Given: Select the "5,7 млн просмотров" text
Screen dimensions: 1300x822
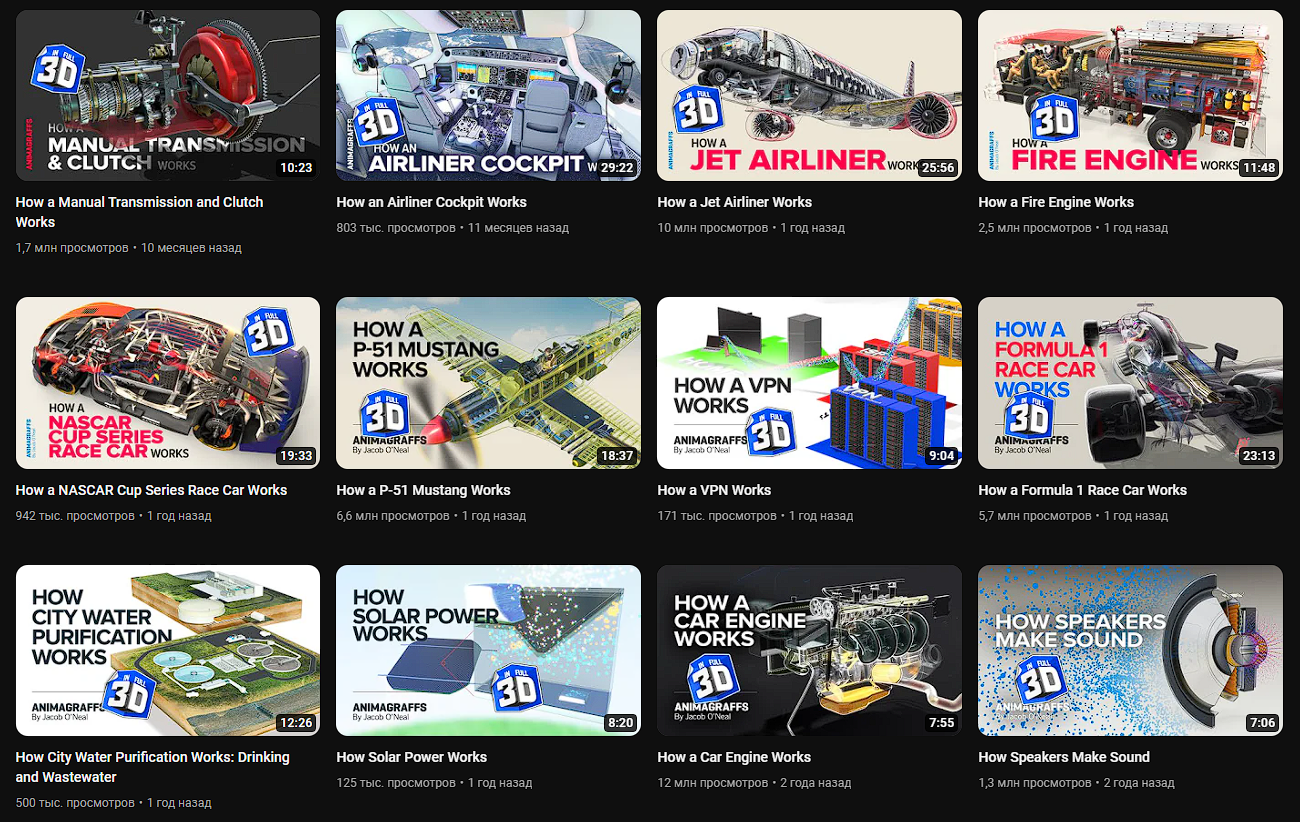Looking at the screenshot, I should tap(1035, 516).
